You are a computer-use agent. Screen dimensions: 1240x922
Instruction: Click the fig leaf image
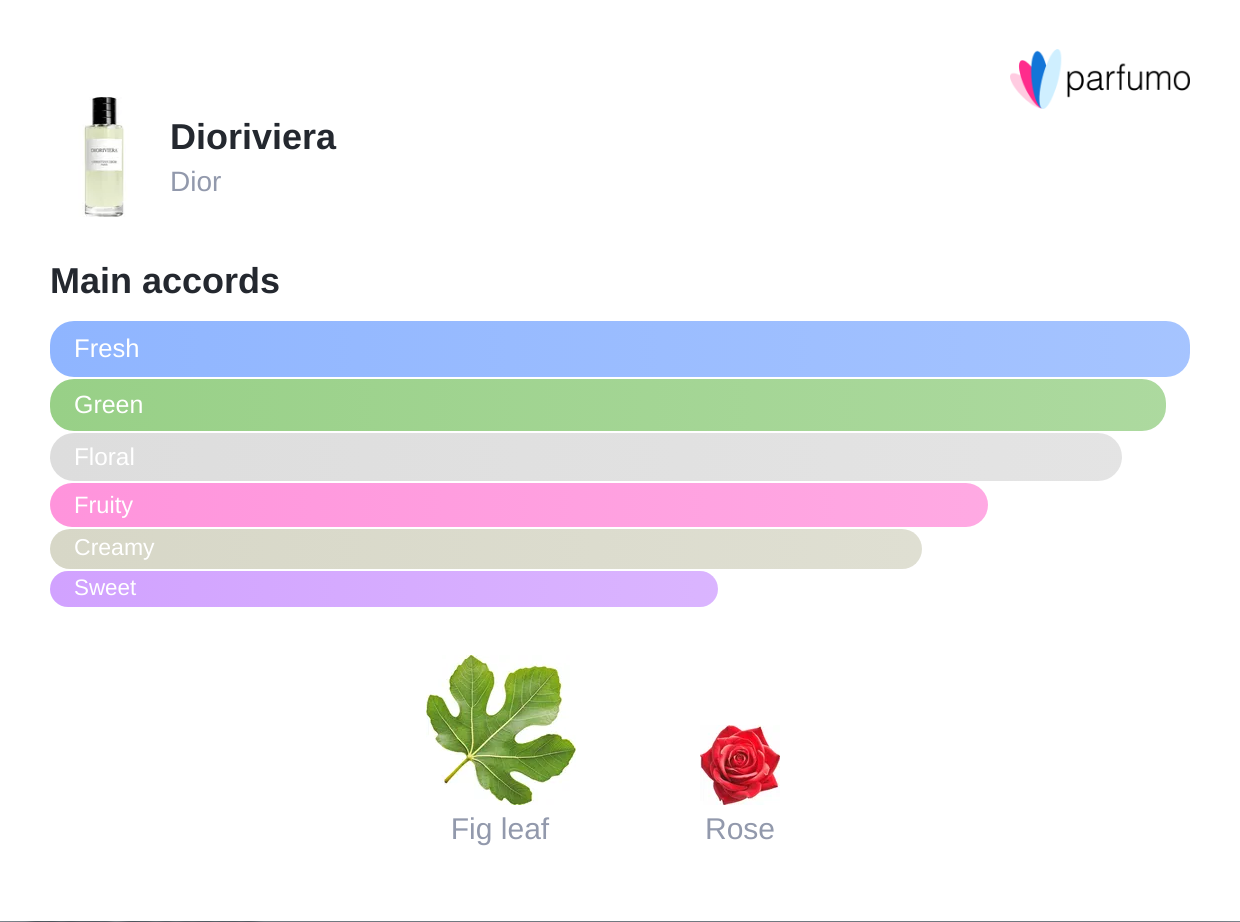point(500,730)
